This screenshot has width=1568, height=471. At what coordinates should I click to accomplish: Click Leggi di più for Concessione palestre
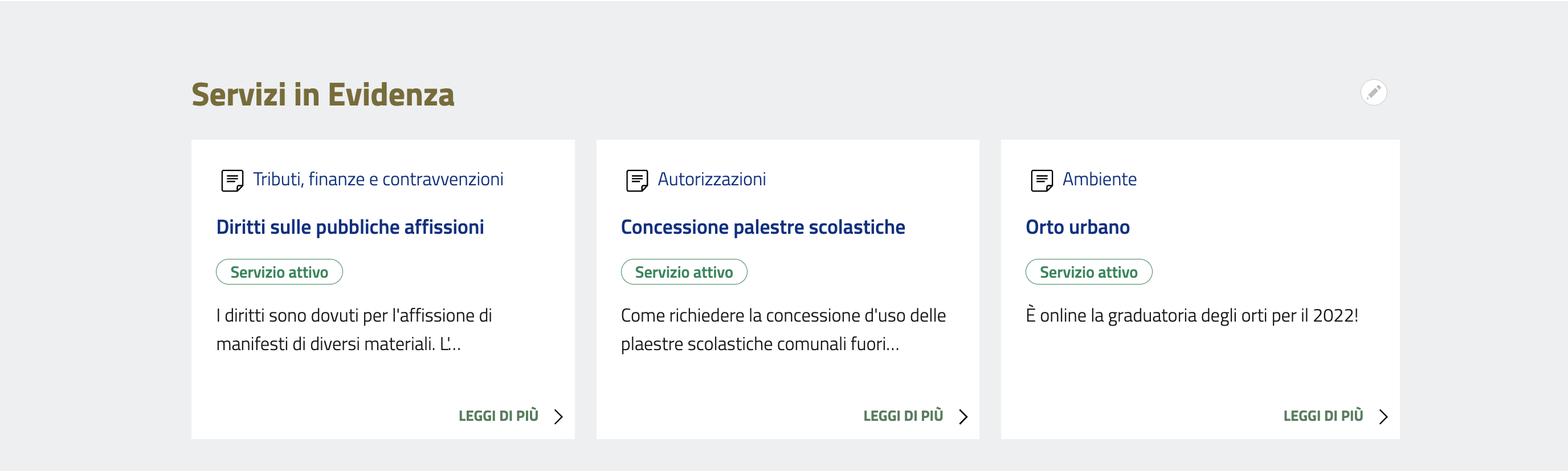pyautogui.click(x=903, y=416)
